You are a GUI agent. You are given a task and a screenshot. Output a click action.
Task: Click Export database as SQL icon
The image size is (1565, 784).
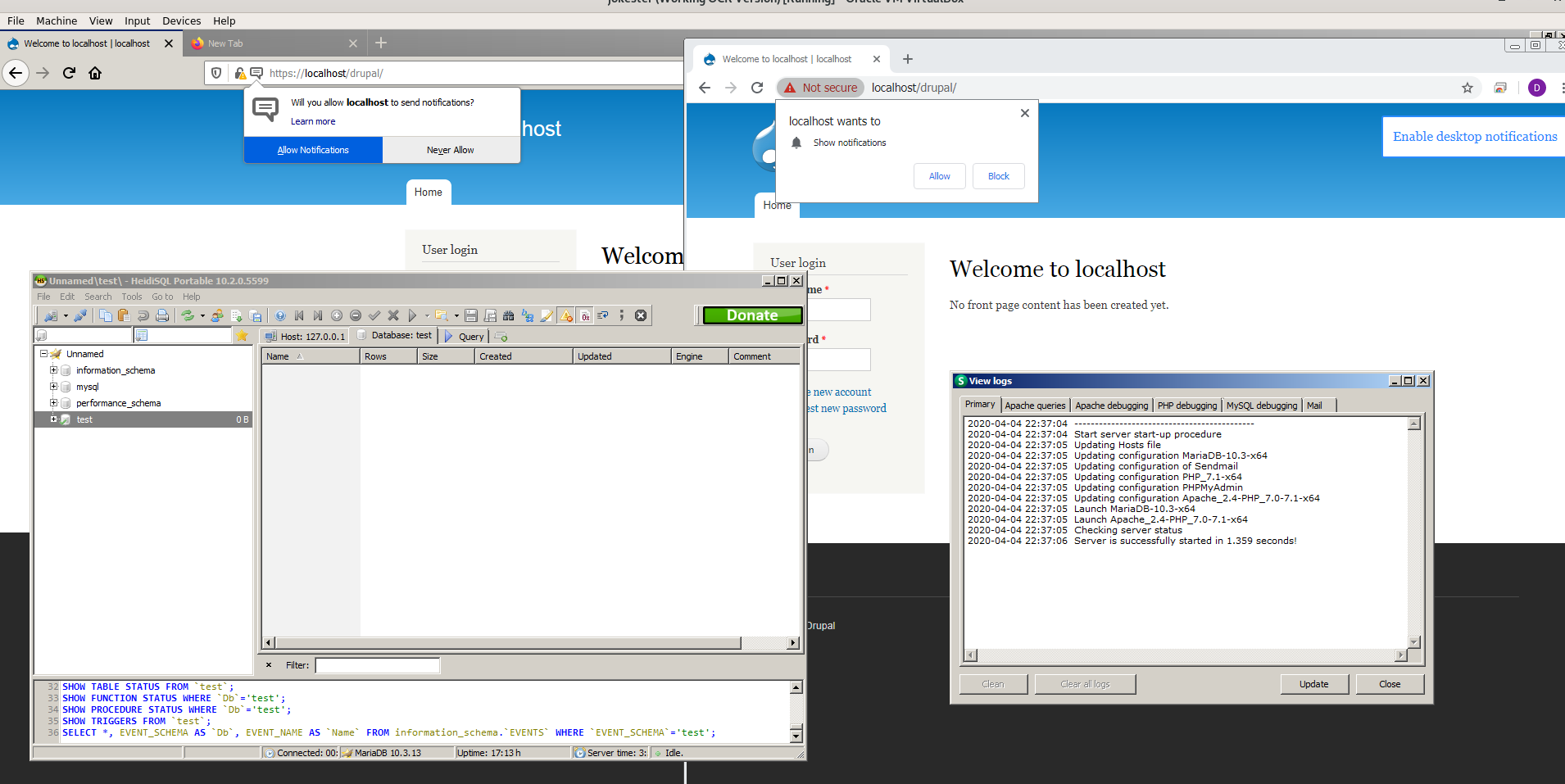(256, 315)
